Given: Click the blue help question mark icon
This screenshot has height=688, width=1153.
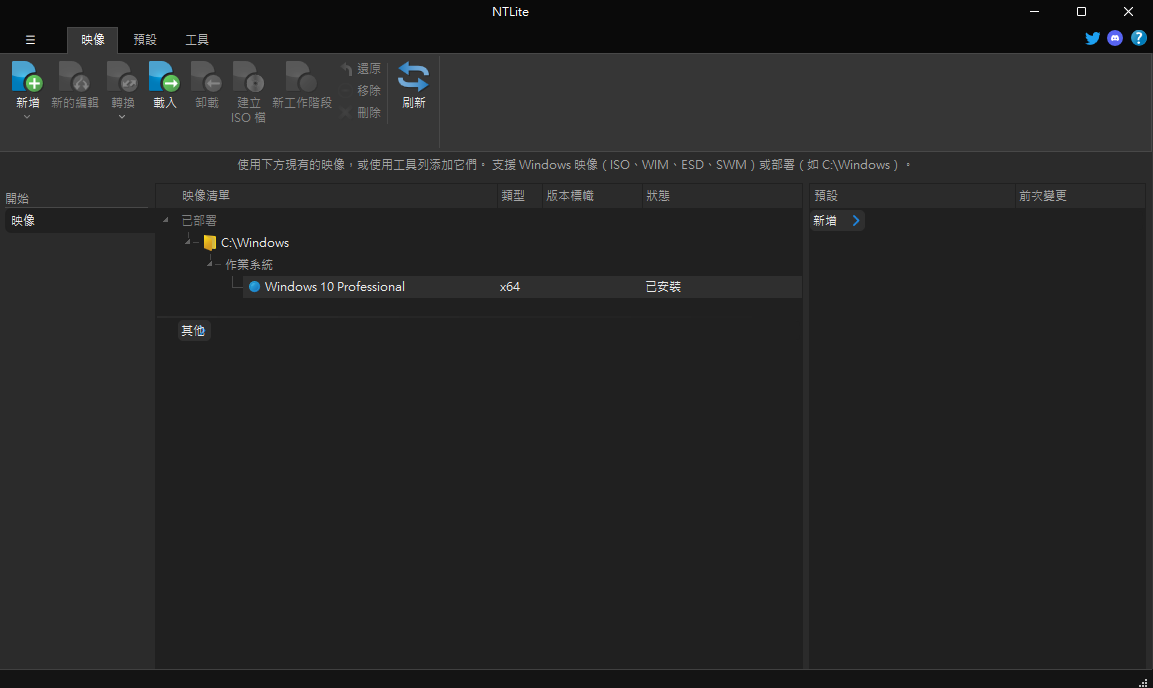Looking at the screenshot, I should (x=1138, y=39).
